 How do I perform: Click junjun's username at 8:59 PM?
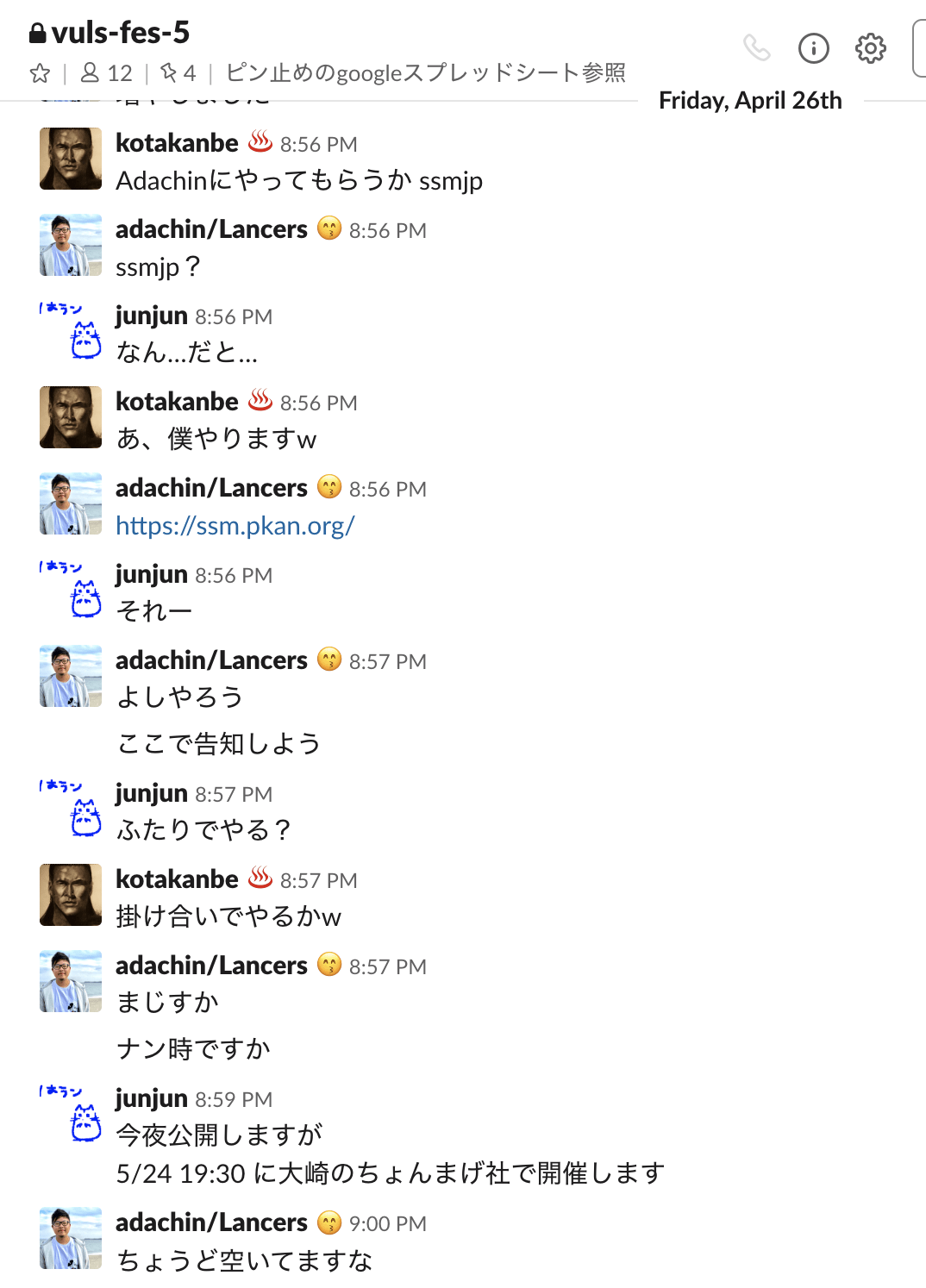tap(151, 1098)
